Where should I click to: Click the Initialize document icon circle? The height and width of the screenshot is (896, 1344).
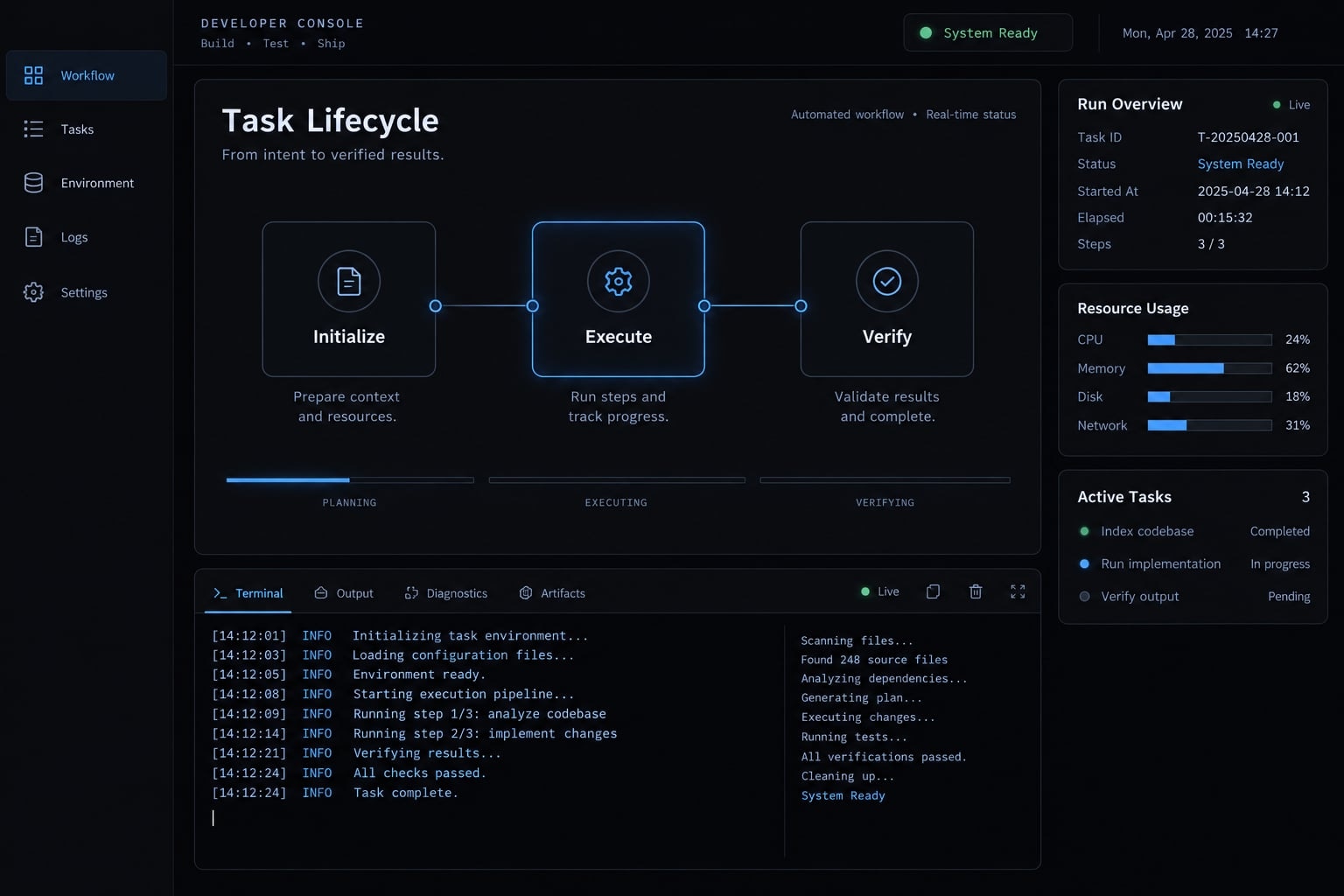tap(349, 281)
